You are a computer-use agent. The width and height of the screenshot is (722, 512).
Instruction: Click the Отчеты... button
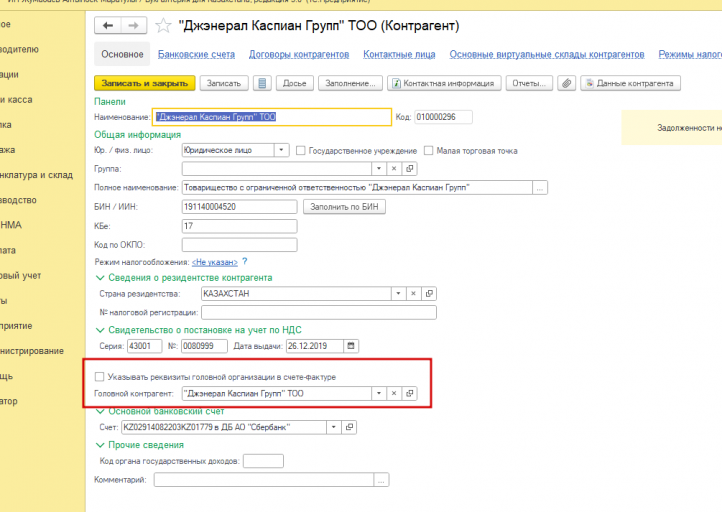[x=529, y=83]
